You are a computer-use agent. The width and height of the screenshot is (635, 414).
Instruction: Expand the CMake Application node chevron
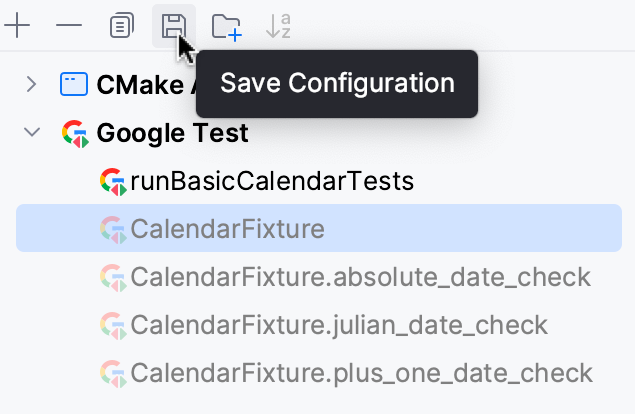tap(31, 84)
